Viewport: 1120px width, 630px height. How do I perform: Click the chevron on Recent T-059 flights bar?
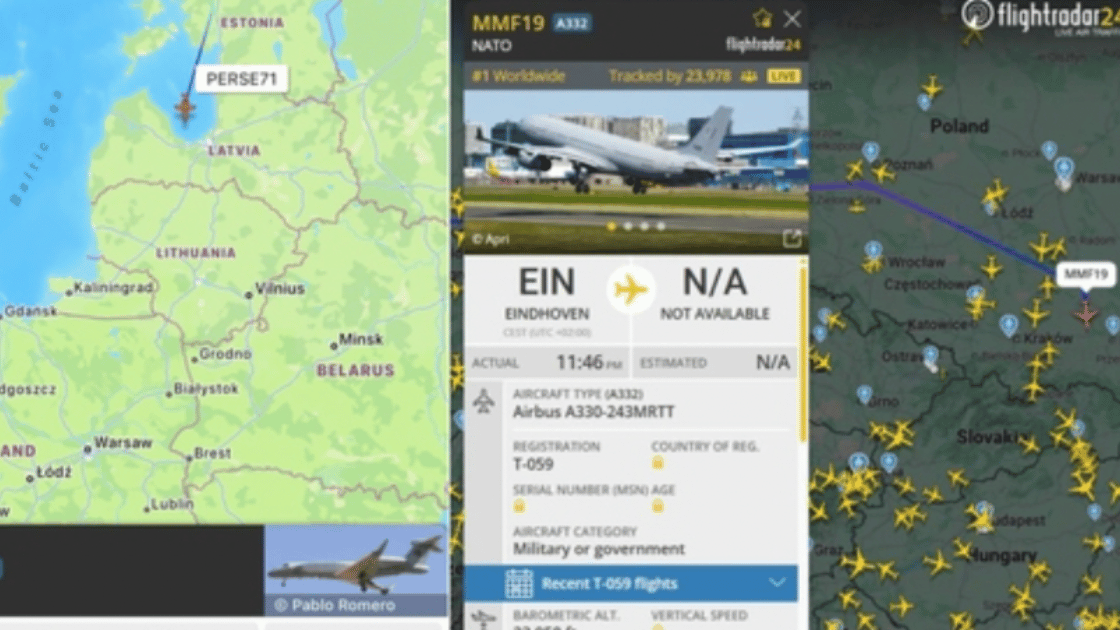pyautogui.click(x=777, y=583)
